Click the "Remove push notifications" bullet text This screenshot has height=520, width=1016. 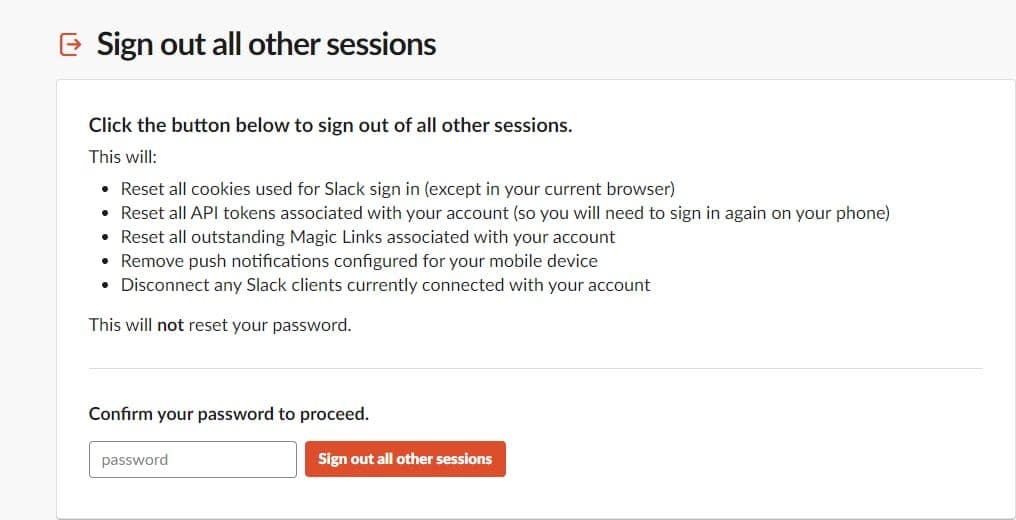[x=359, y=261]
